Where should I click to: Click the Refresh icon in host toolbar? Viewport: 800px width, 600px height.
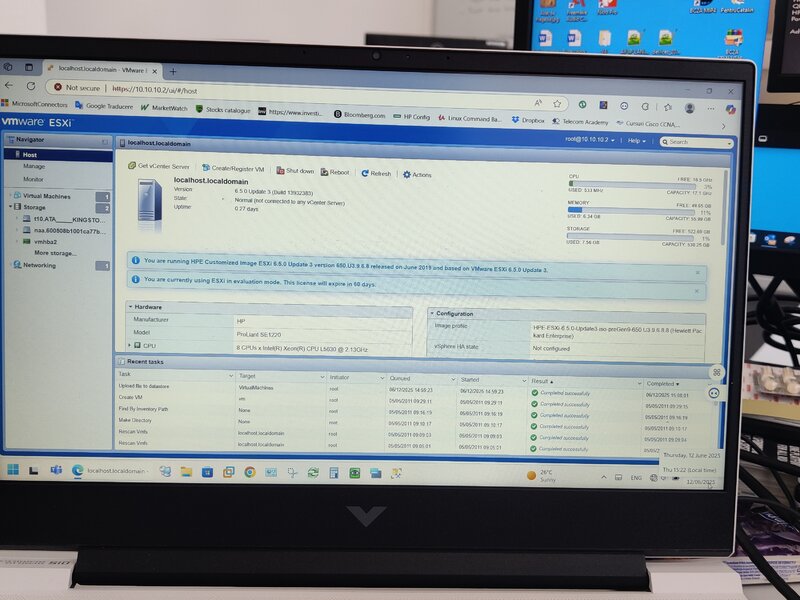pos(365,173)
